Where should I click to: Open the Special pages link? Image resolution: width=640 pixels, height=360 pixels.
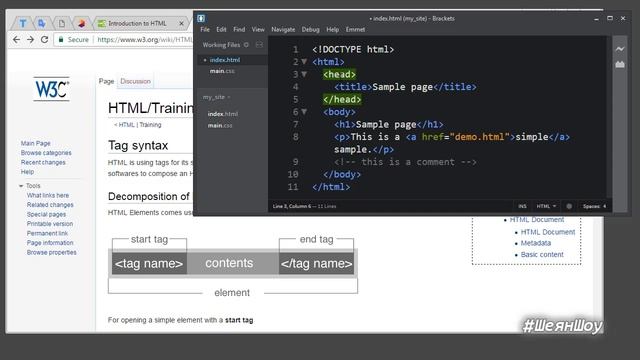[46, 214]
